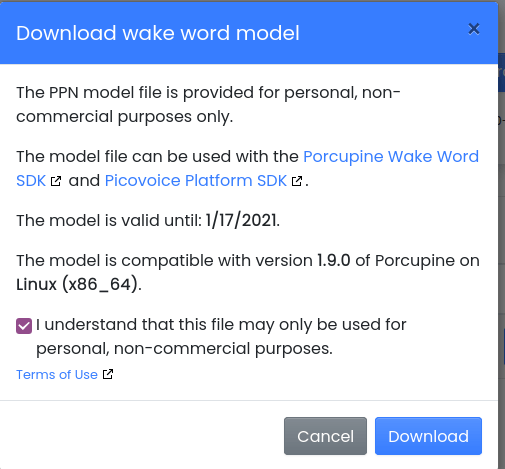Click 'The model file can be used' text
The height and width of the screenshot is (469, 505).
123,156
